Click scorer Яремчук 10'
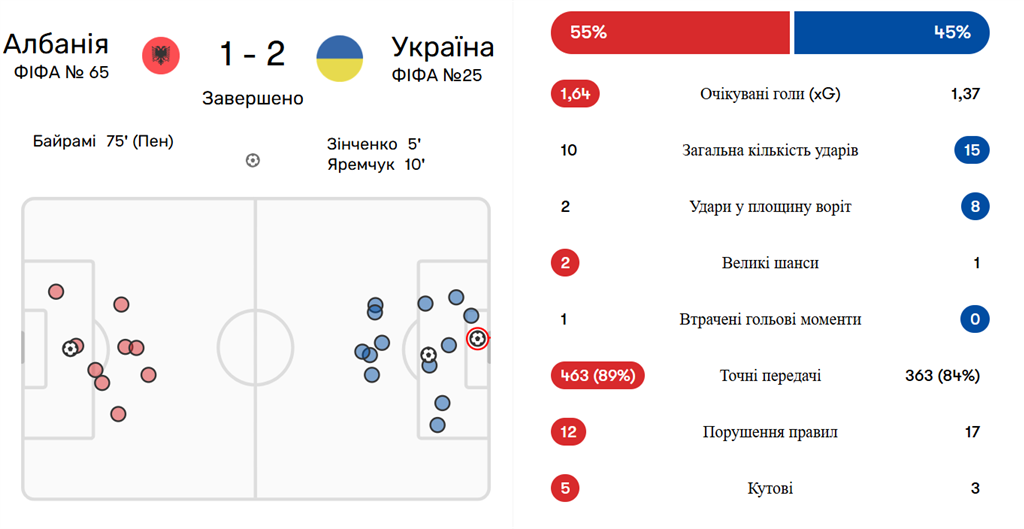This screenshot has height=529, width=1024. [376, 164]
